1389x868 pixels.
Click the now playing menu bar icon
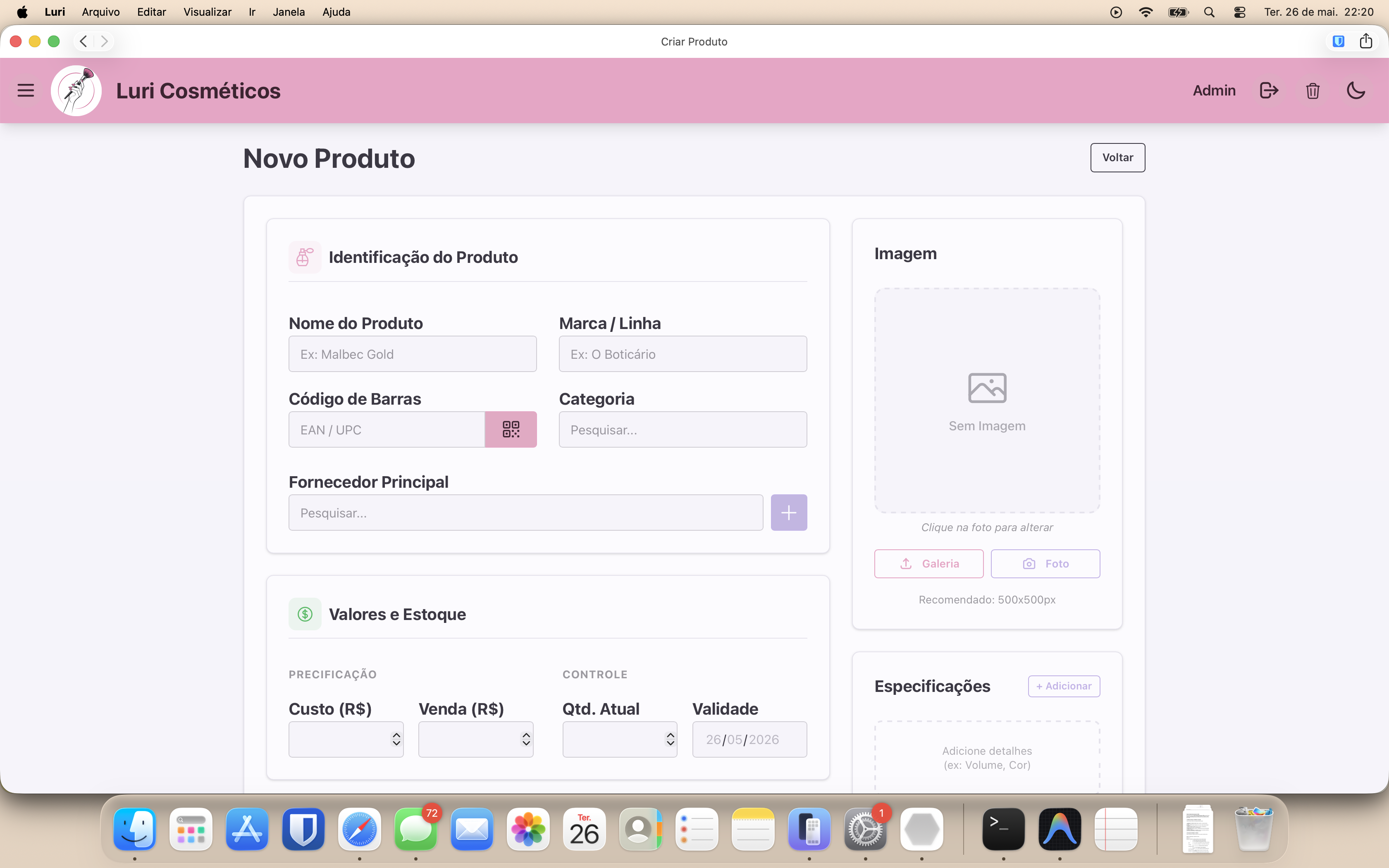[x=1116, y=12]
